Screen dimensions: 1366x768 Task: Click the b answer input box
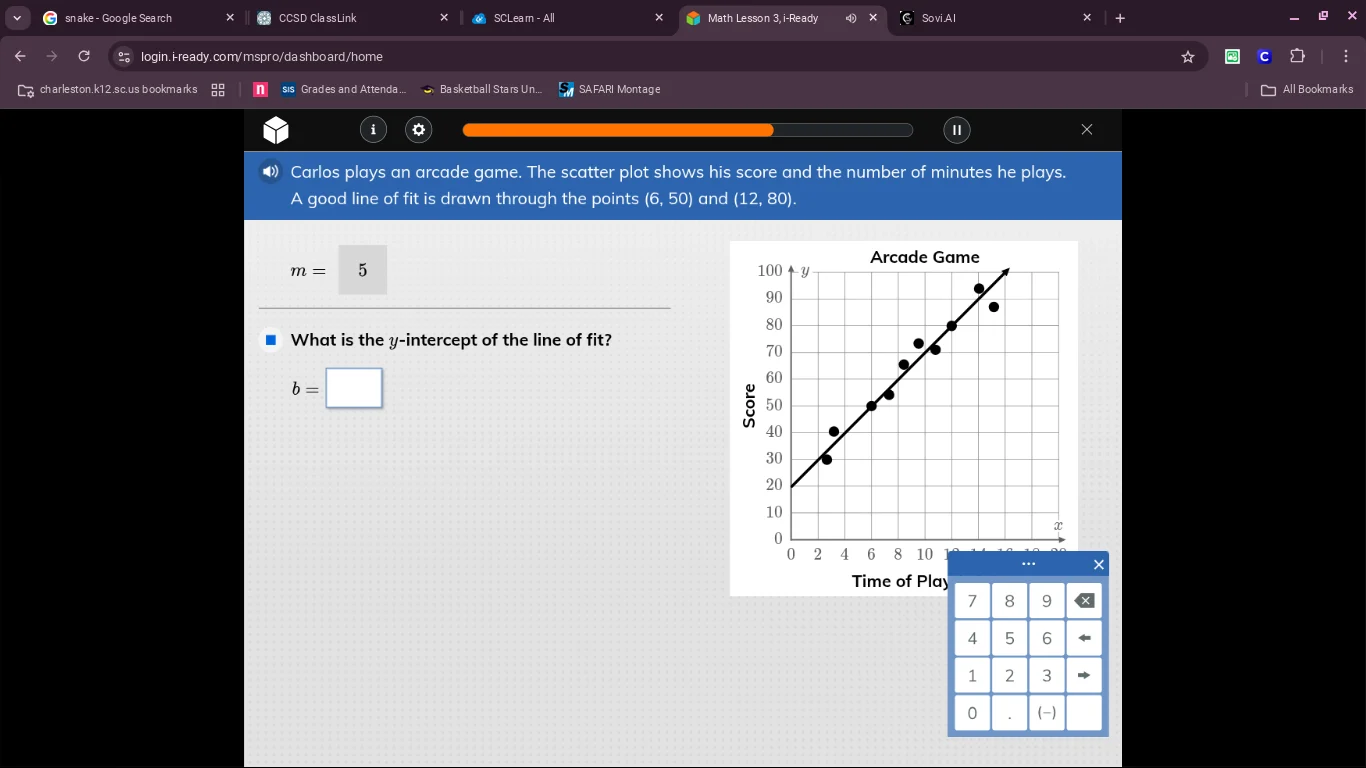coord(354,388)
